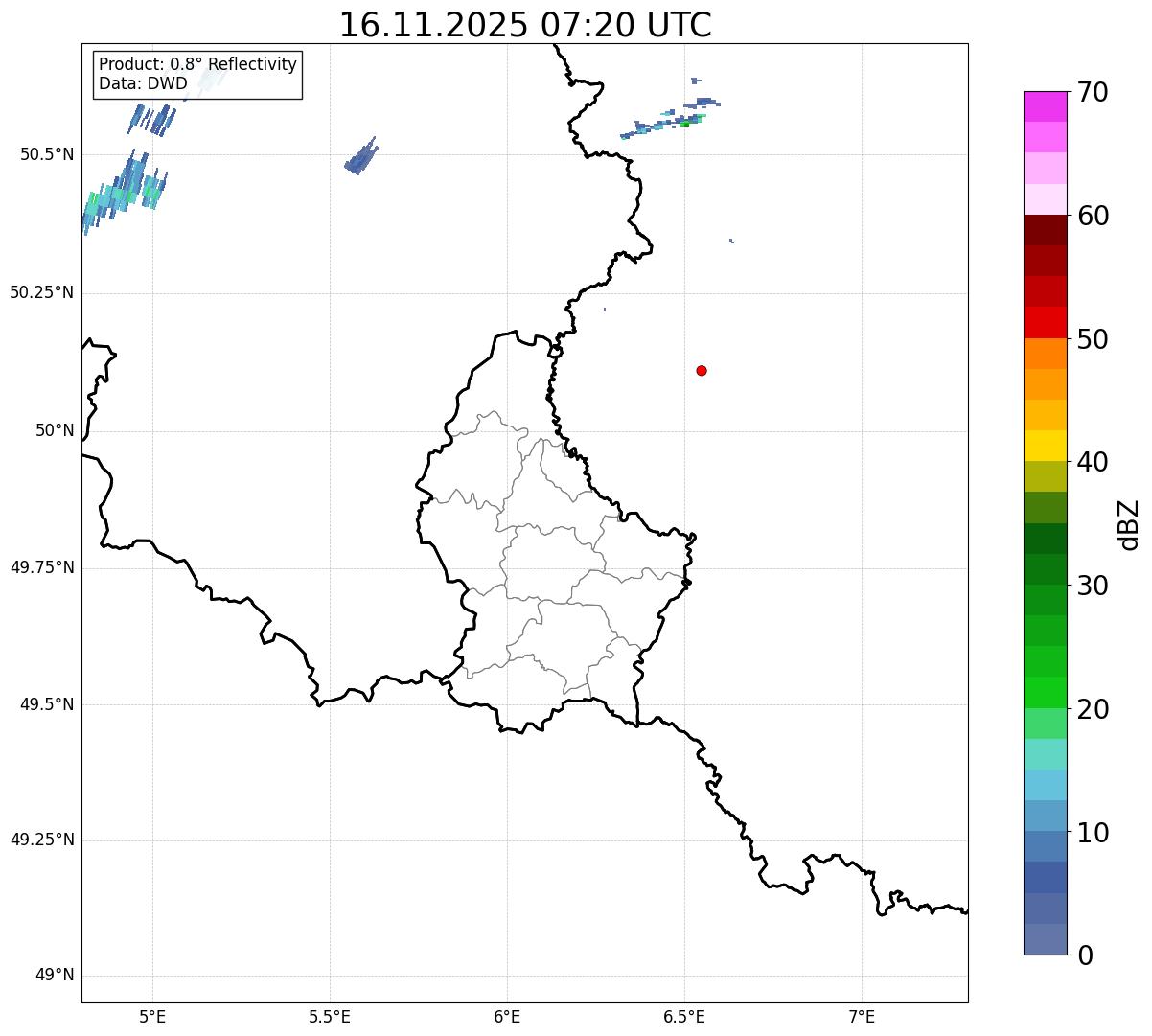Click the 50.5°N latitude tick label
Image resolution: width=1152 pixels, height=1036 pixels.
click(x=47, y=154)
